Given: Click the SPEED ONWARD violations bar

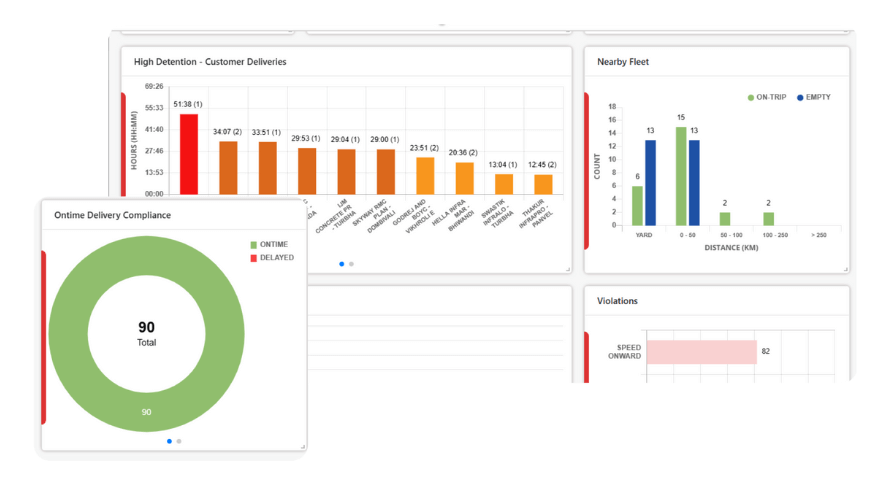Looking at the screenshot, I should pos(702,352).
